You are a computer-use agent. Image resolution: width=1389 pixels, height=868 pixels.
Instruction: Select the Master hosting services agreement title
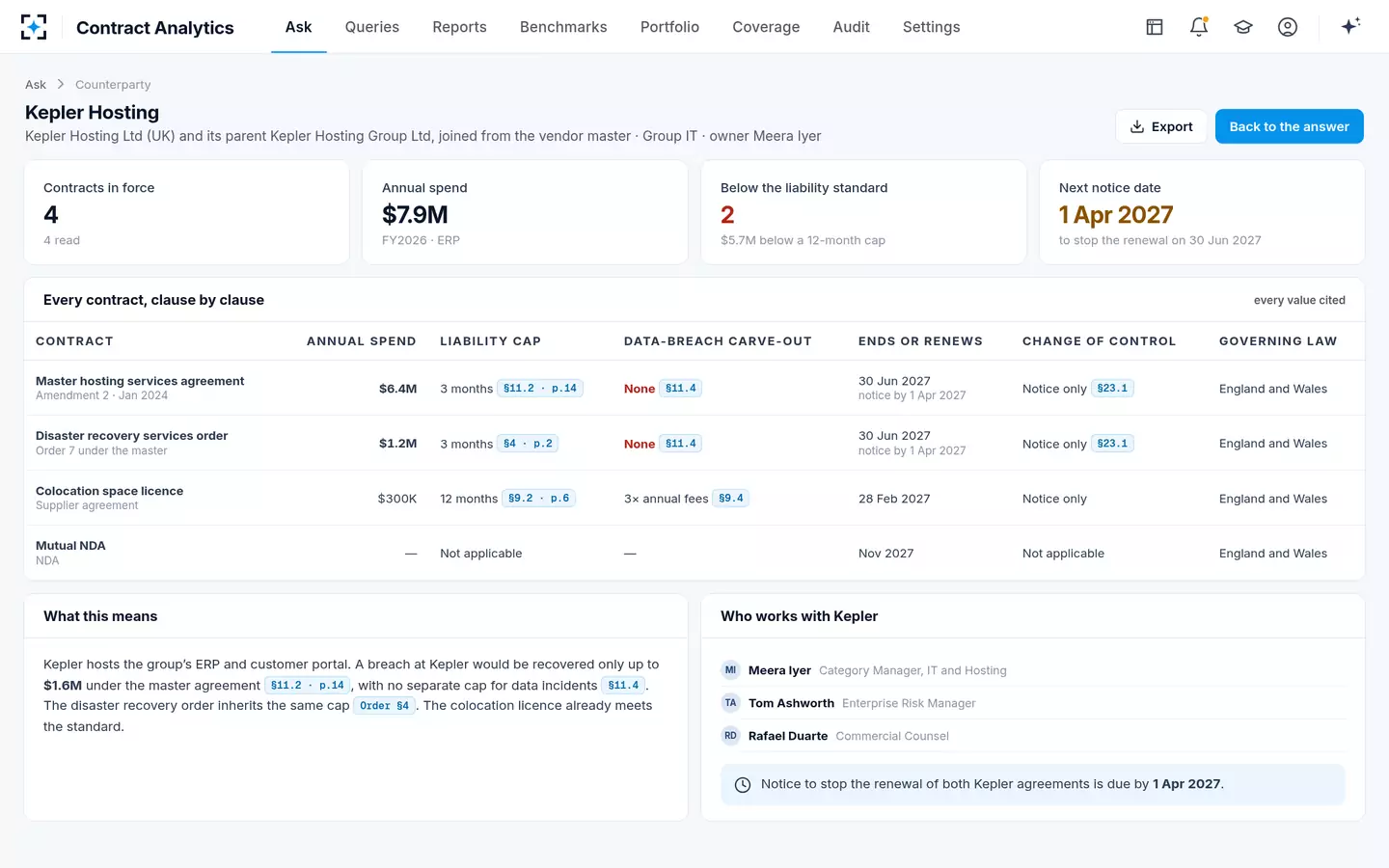(140, 381)
